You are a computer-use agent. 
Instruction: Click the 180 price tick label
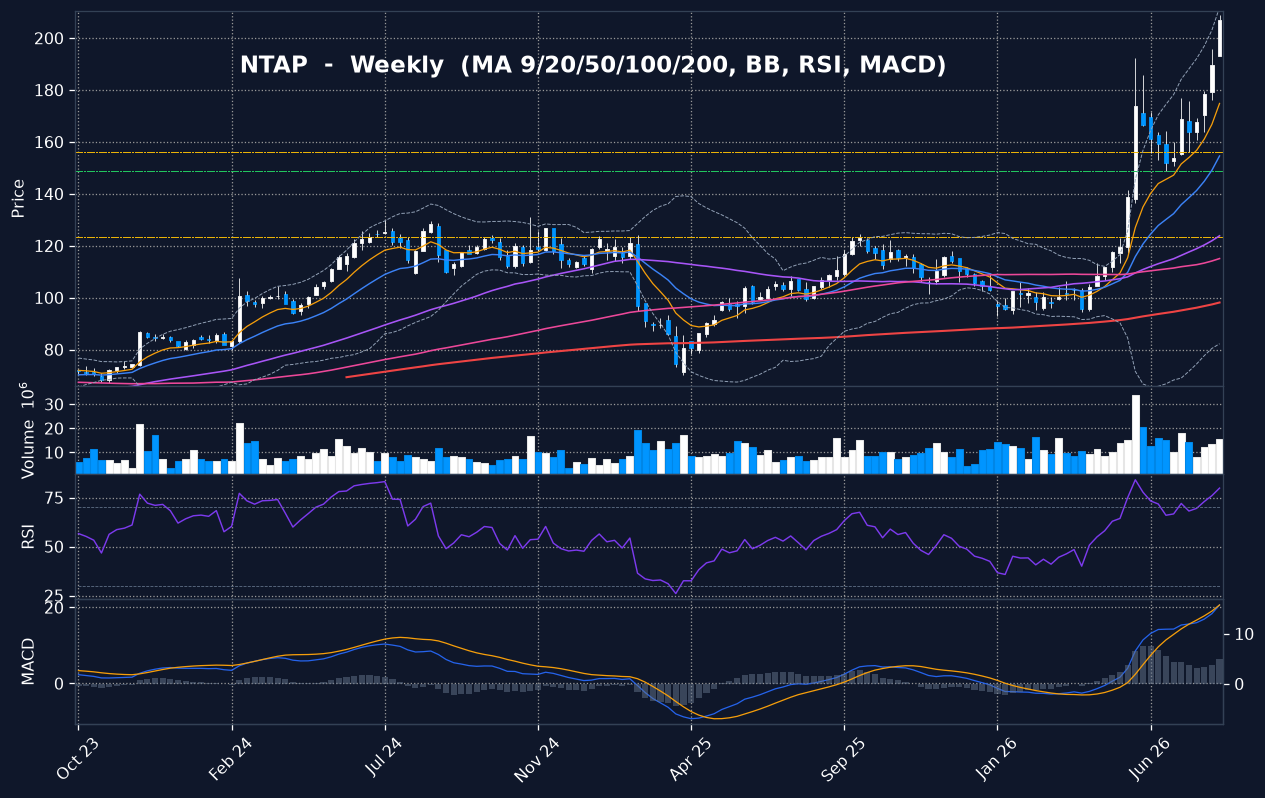tap(50, 91)
